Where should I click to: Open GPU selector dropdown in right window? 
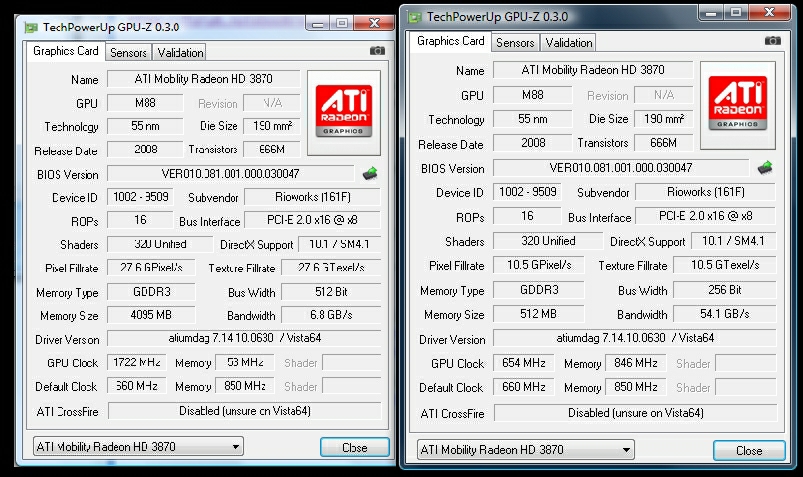525,450
